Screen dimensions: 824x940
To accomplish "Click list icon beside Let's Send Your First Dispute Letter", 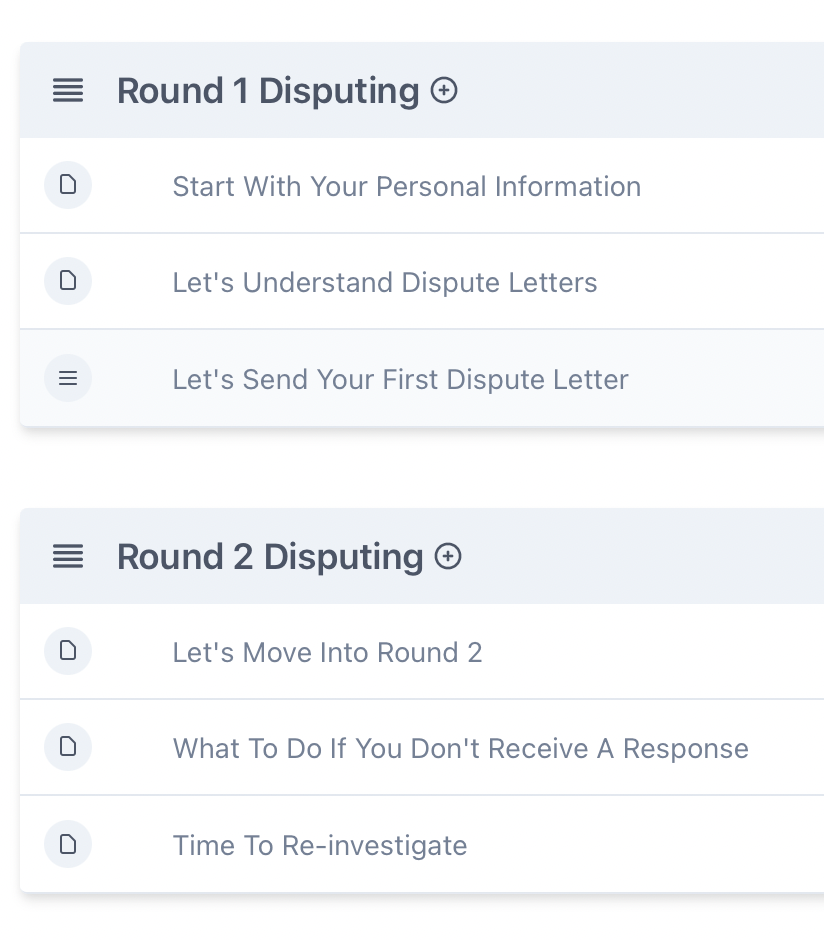I will (x=68, y=379).
